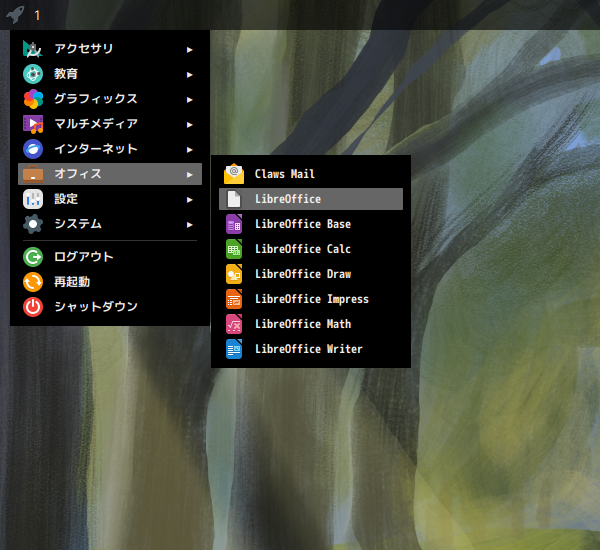Viewport: 600px width, 550px height.
Task: Select the オフィス menu entry
Action: [x=110, y=174]
